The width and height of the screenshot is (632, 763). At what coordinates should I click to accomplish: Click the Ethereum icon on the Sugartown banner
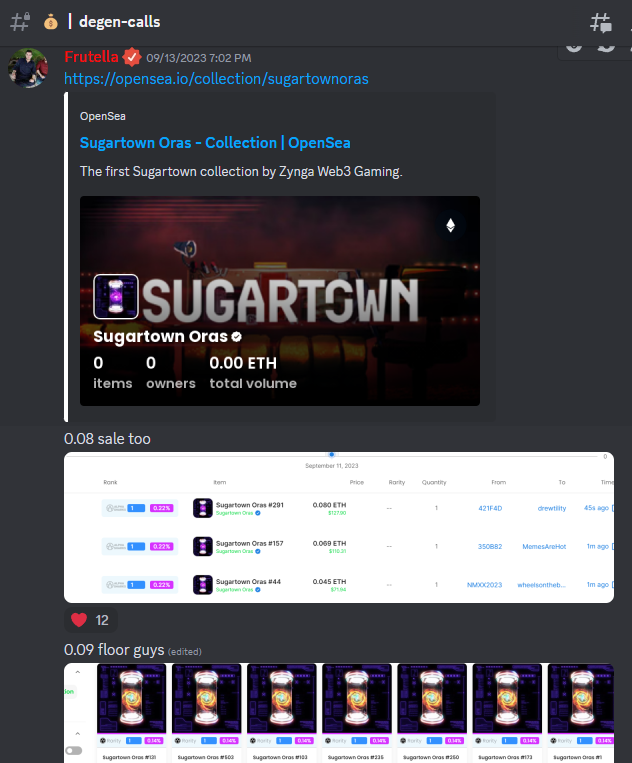click(451, 225)
